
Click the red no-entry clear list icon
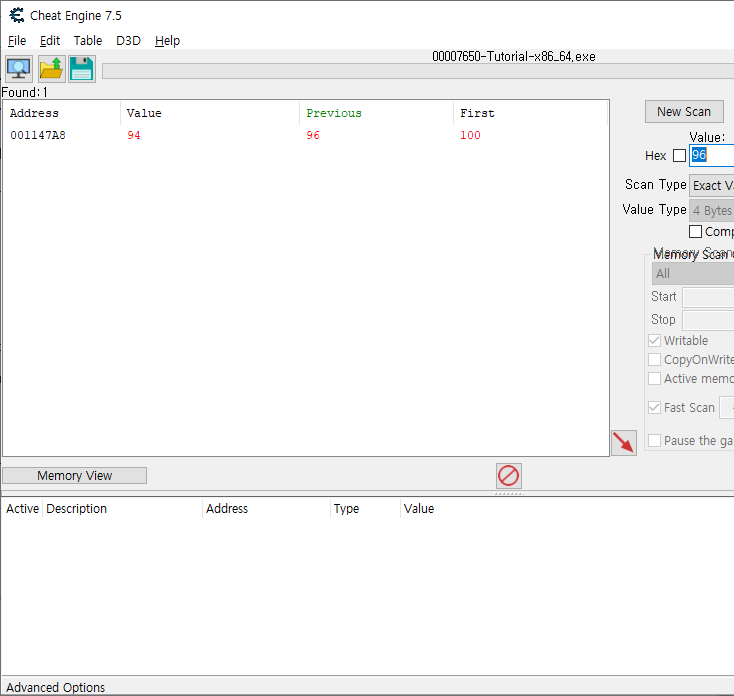tap(508, 476)
